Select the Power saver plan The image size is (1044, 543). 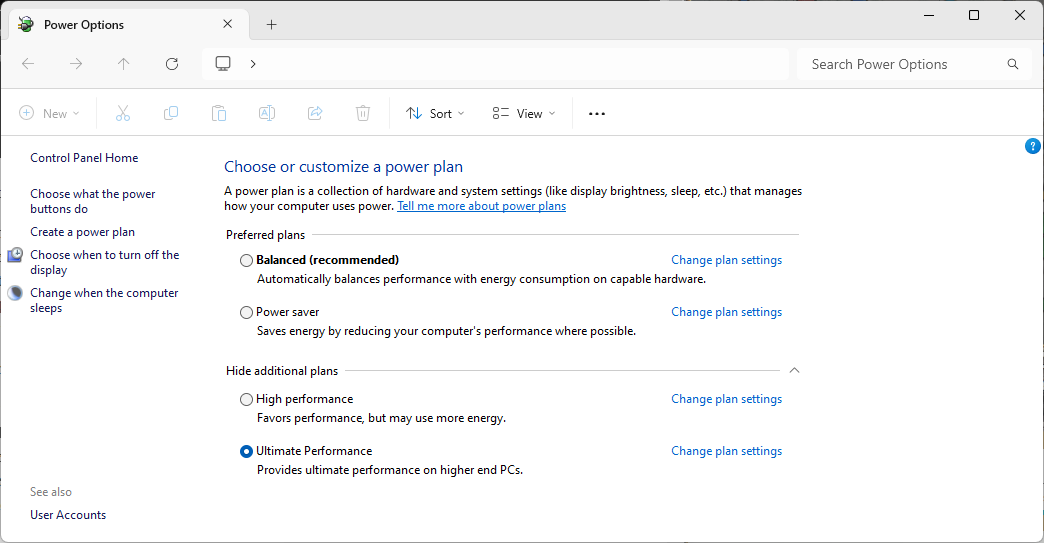[x=247, y=312]
